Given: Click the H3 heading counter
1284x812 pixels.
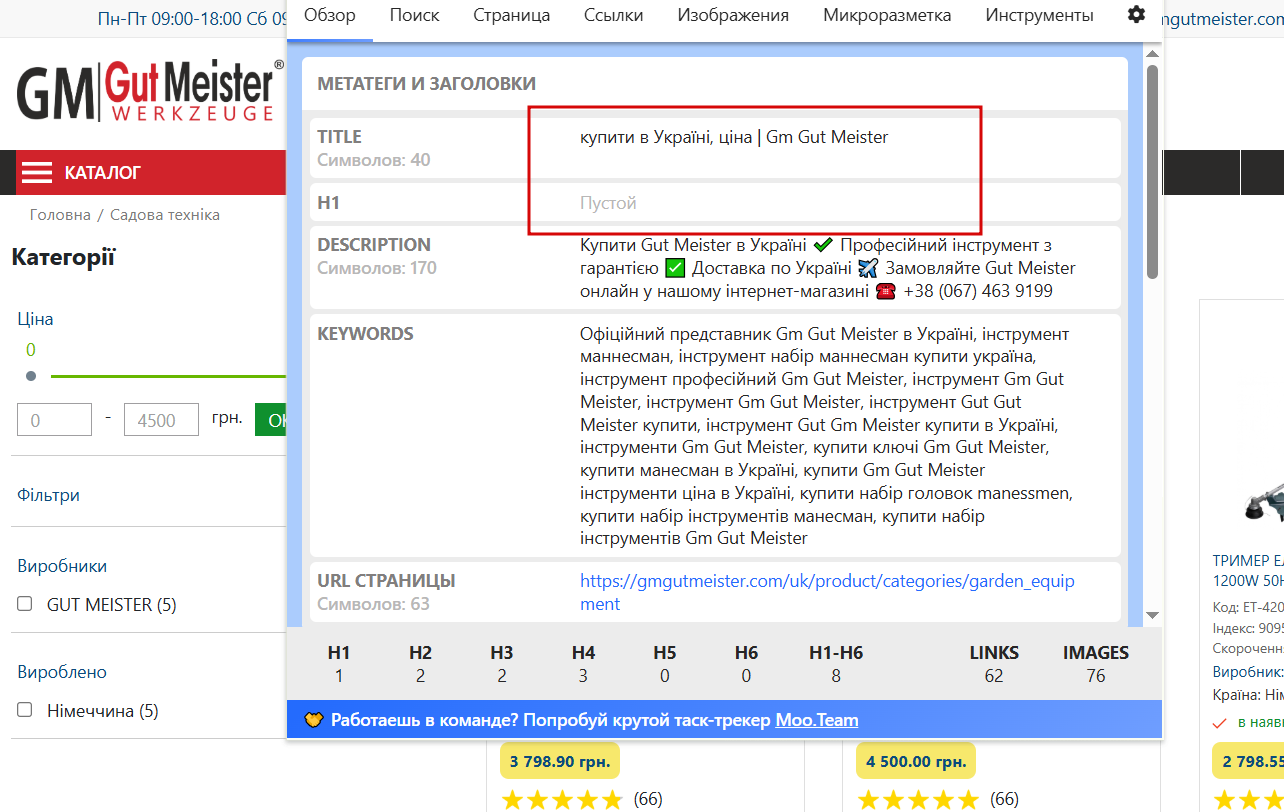Looking at the screenshot, I should point(502,664).
